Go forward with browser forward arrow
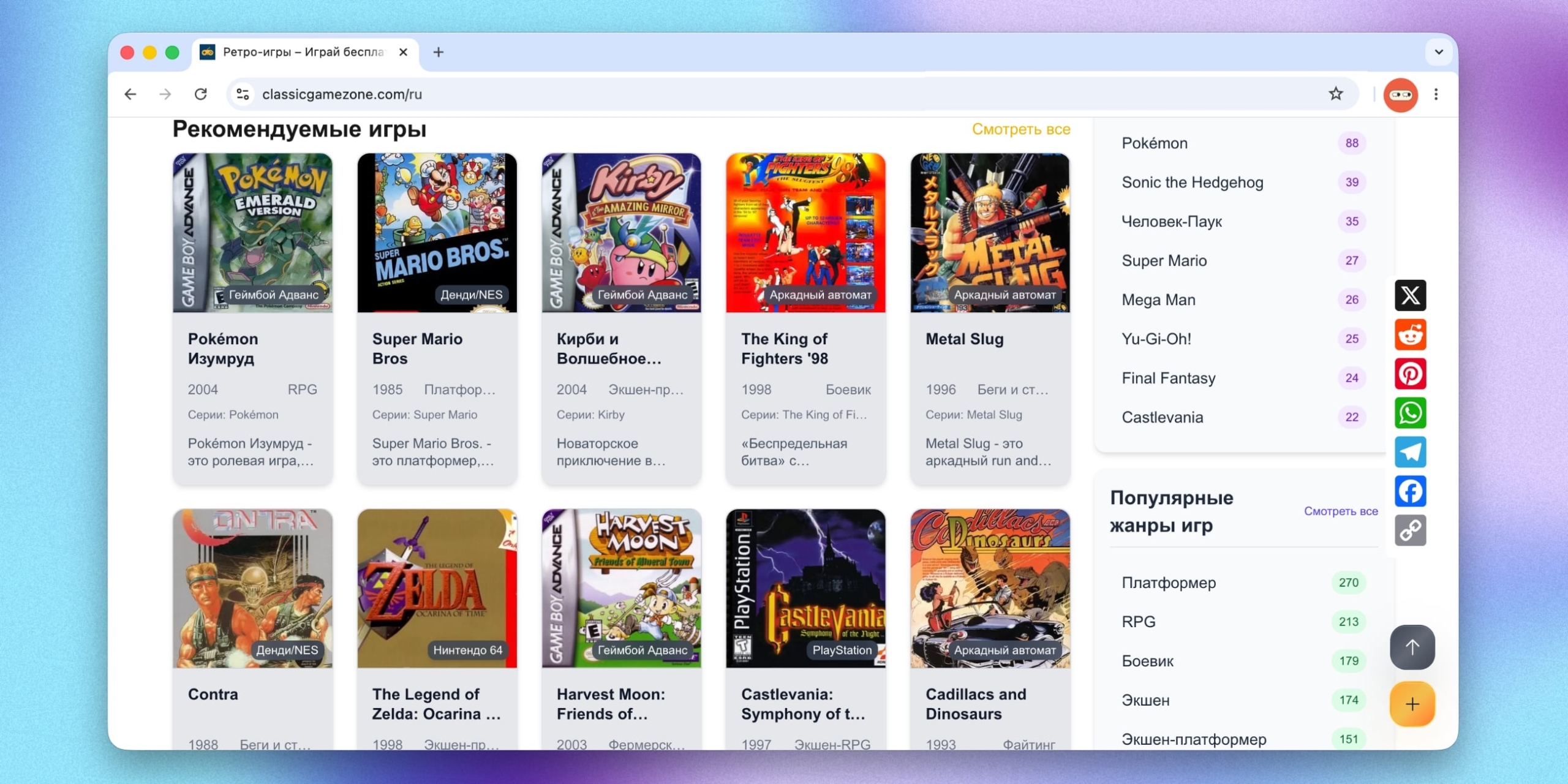The height and width of the screenshot is (784, 1568). (165, 94)
